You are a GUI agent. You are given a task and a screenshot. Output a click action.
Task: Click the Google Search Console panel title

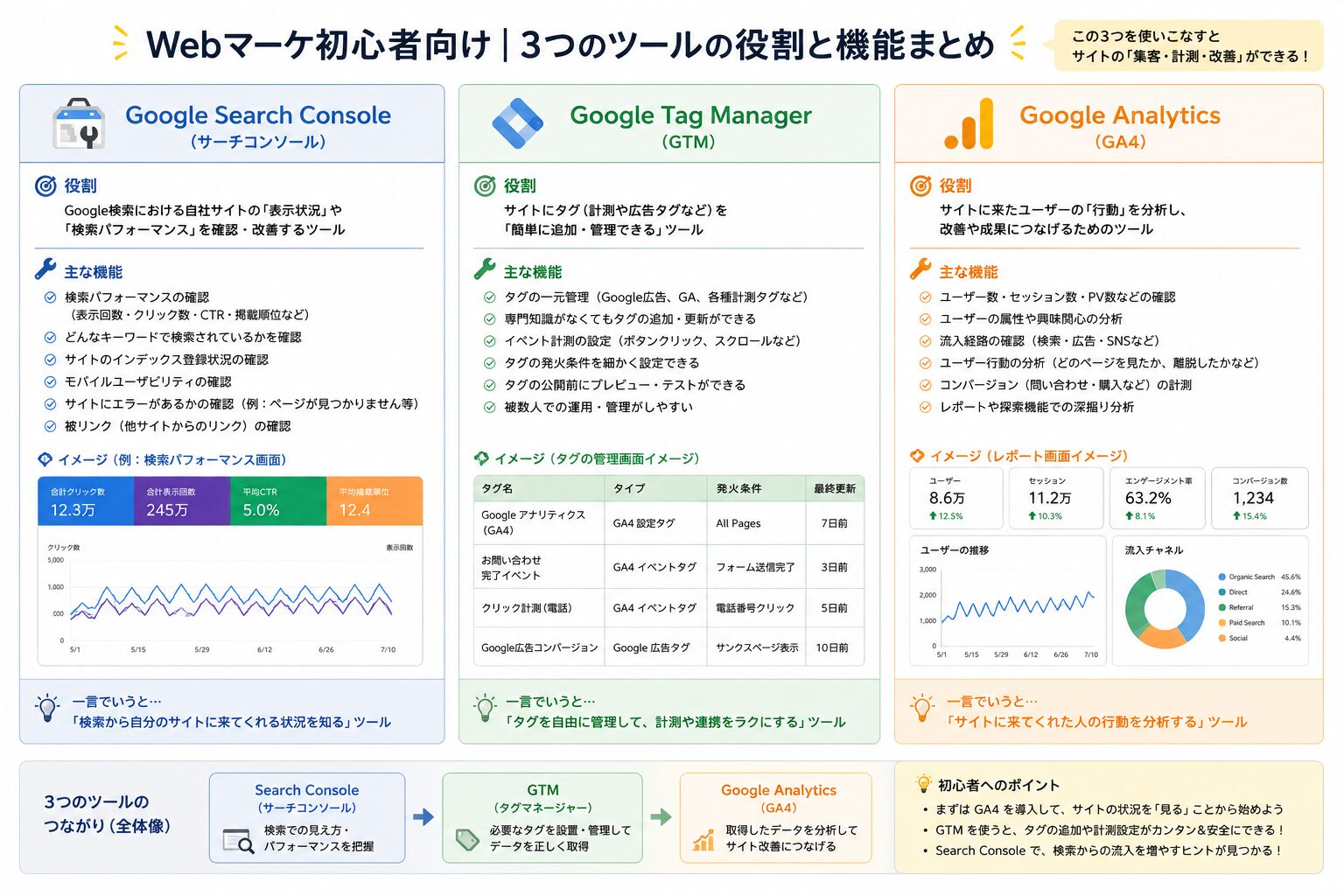click(258, 115)
